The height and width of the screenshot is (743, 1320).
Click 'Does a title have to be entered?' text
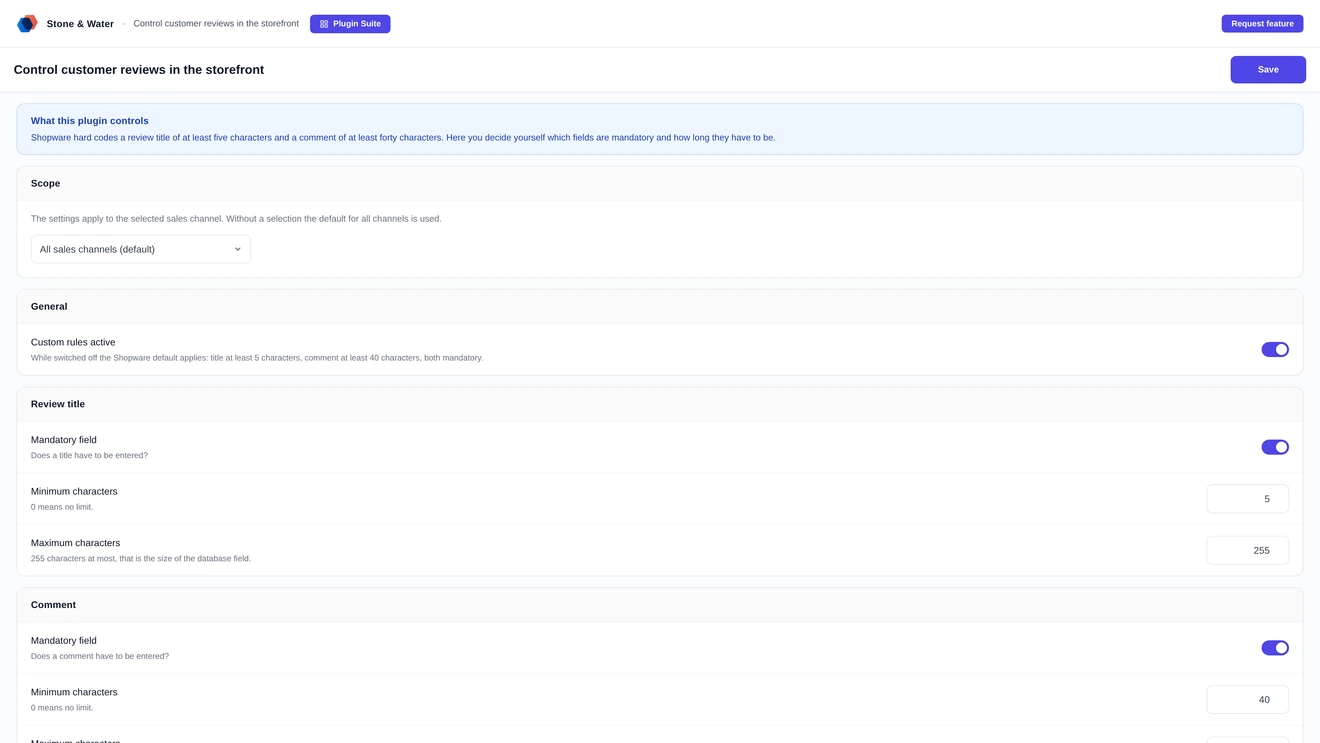pos(89,456)
